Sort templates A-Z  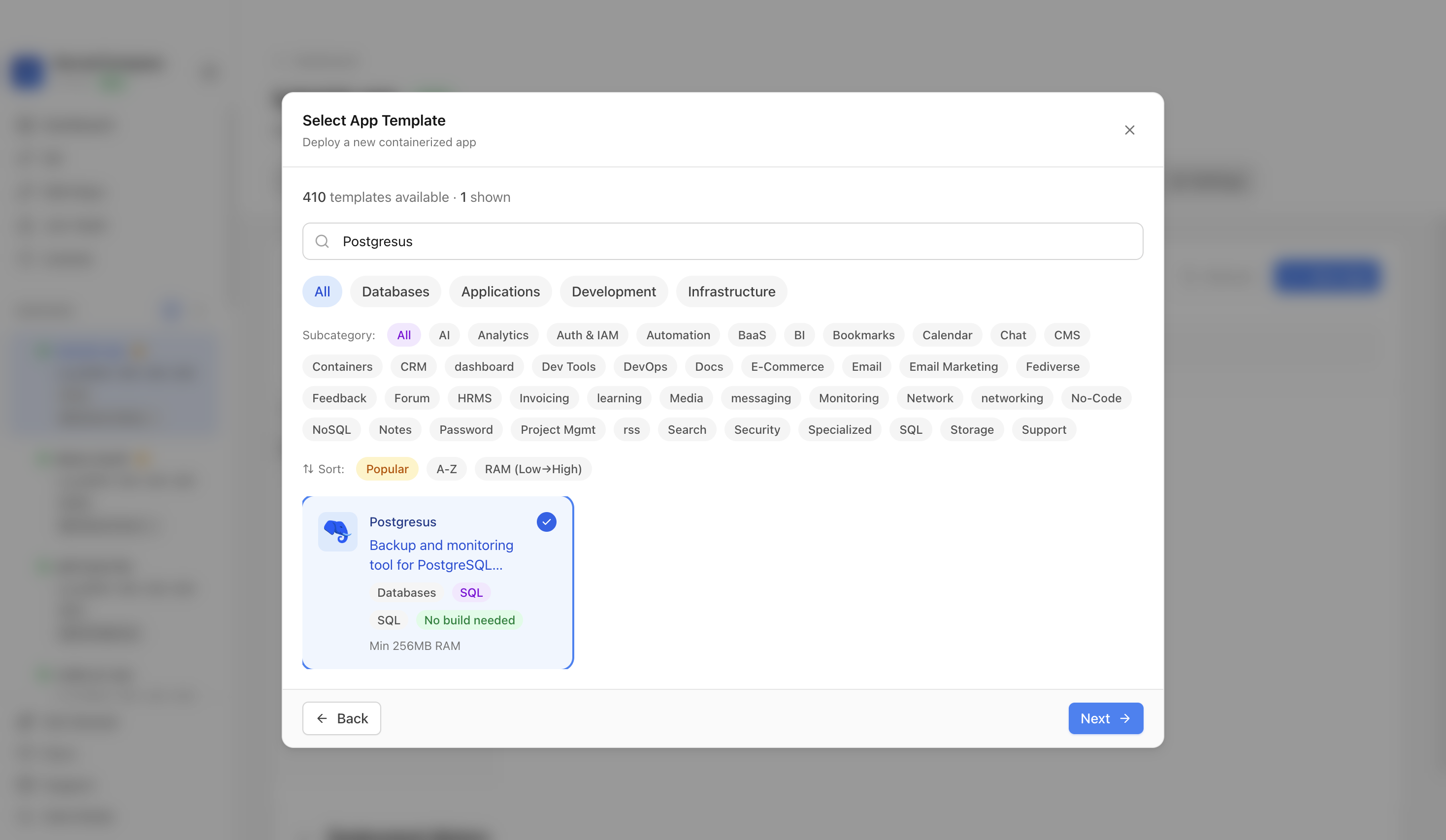tap(446, 469)
